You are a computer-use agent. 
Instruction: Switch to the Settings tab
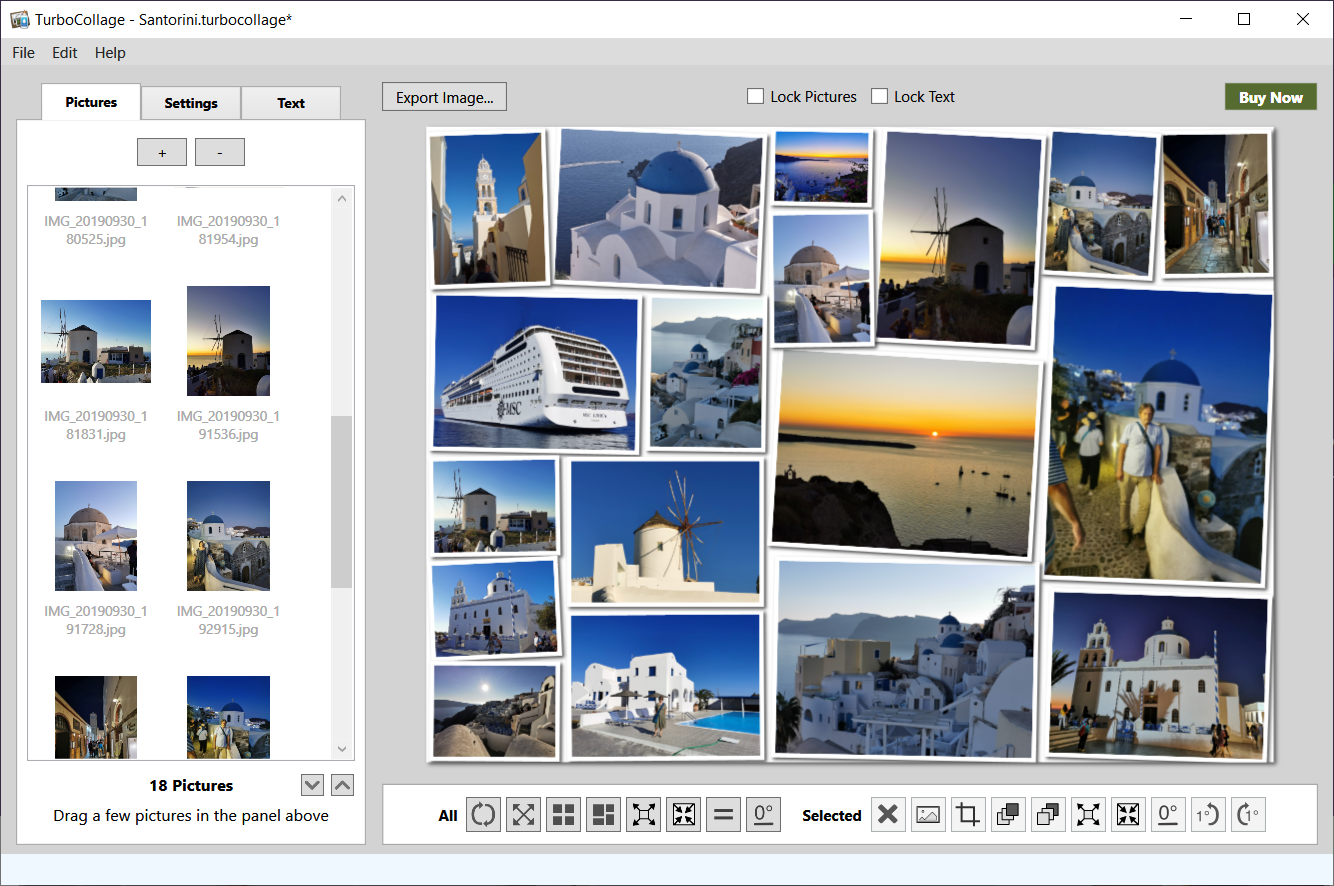[191, 103]
